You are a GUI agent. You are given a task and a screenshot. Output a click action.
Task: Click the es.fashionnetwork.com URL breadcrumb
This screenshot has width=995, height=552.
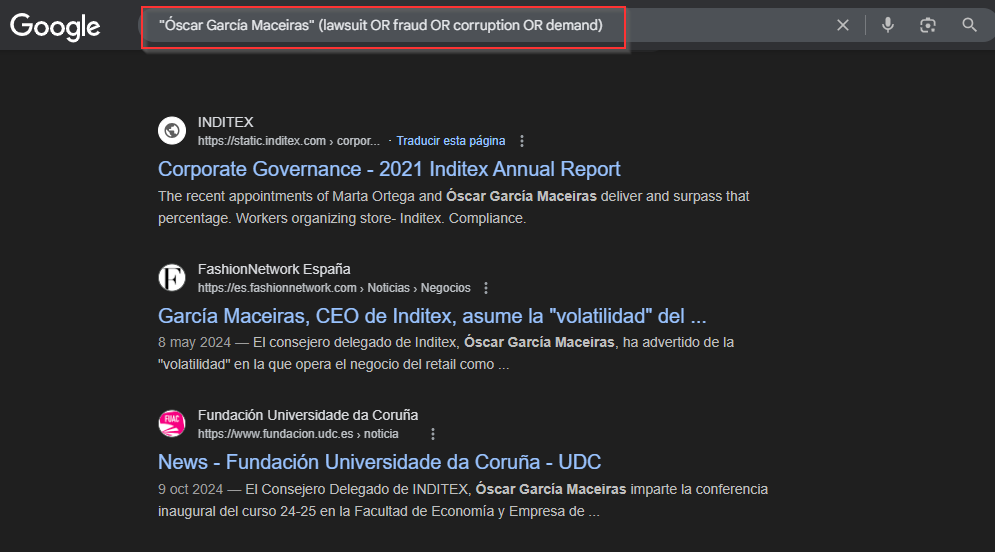pyautogui.click(x=334, y=288)
